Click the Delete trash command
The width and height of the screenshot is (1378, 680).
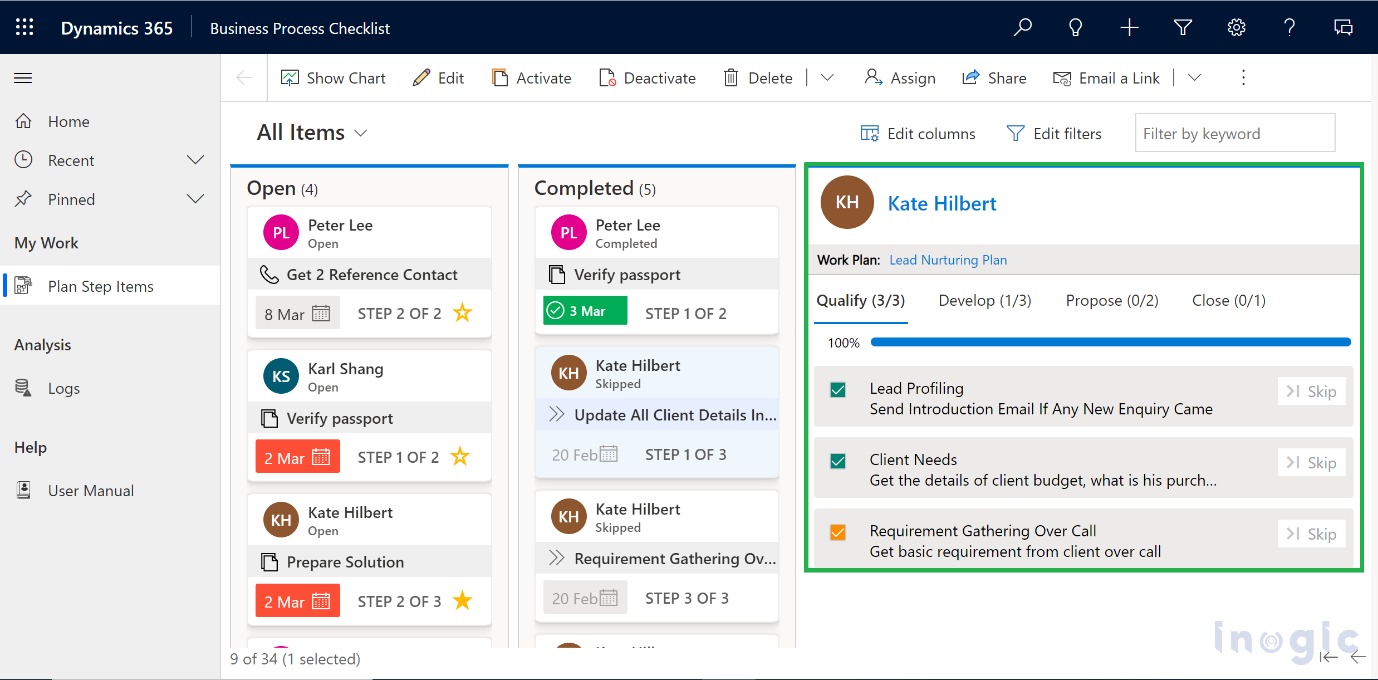(x=758, y=78)
